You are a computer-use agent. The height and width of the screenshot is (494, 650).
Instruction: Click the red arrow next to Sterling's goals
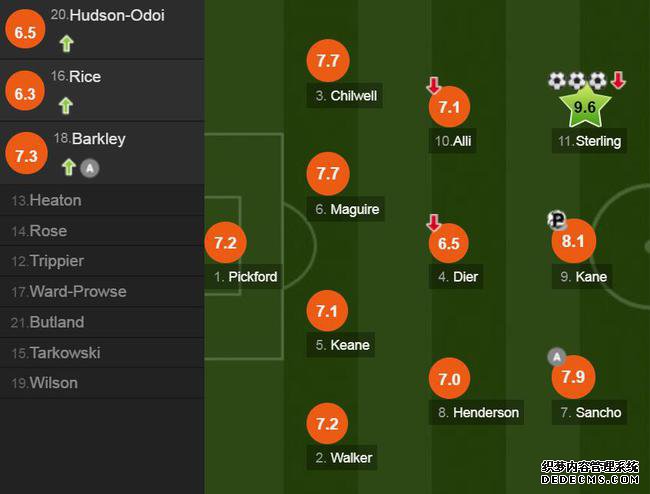tap(618, 80)
